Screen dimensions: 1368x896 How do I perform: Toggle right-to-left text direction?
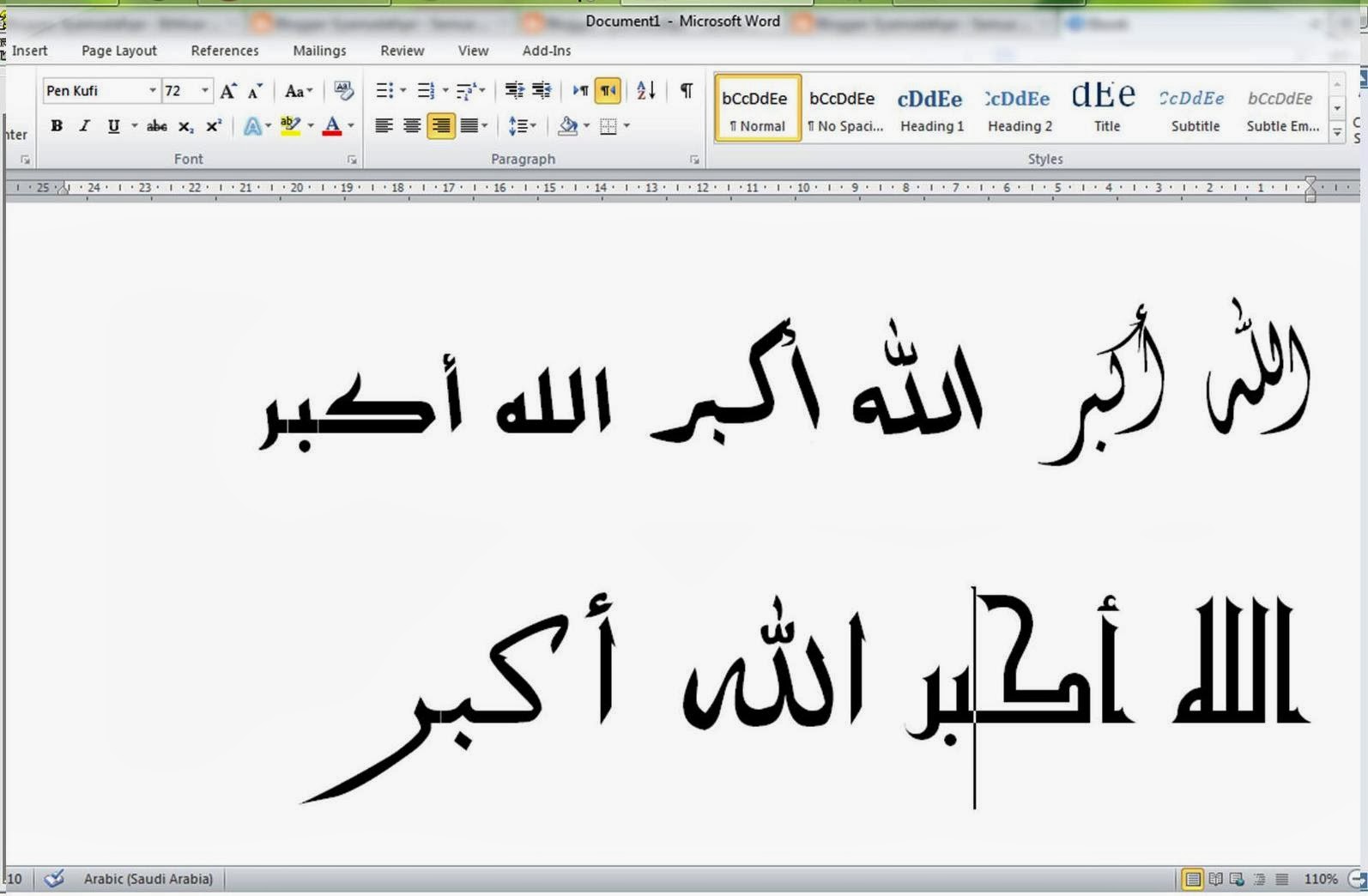coord(608,90)
